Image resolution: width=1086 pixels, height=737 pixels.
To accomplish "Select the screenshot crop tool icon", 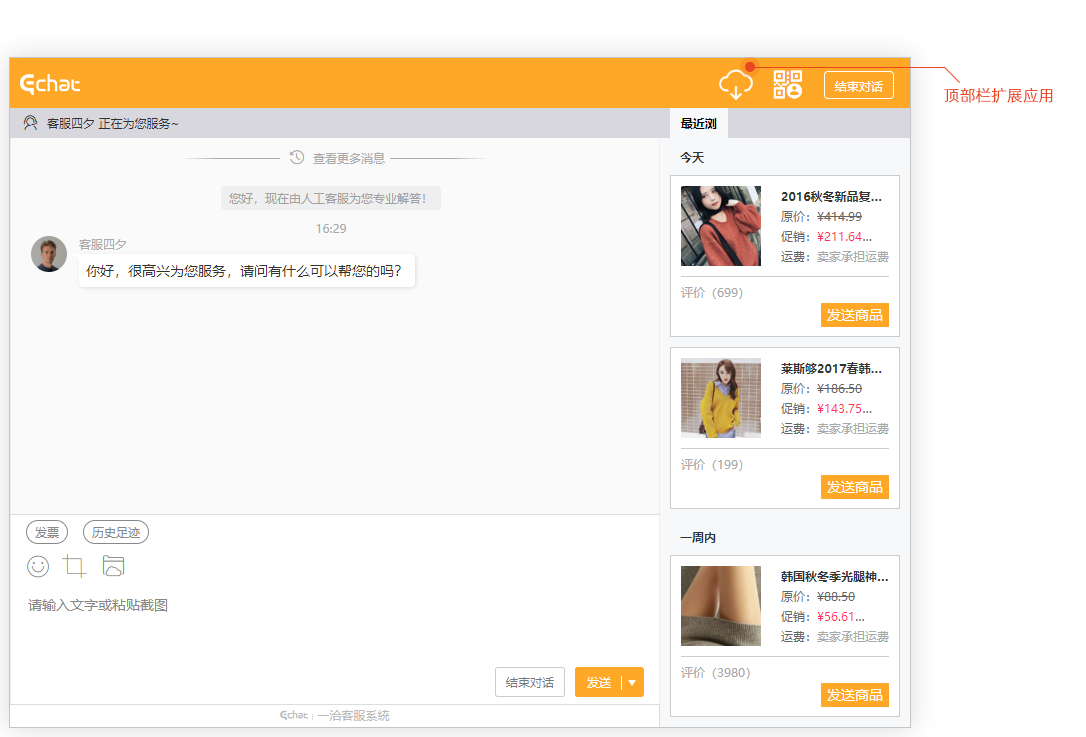I will [x=75, y=566].
